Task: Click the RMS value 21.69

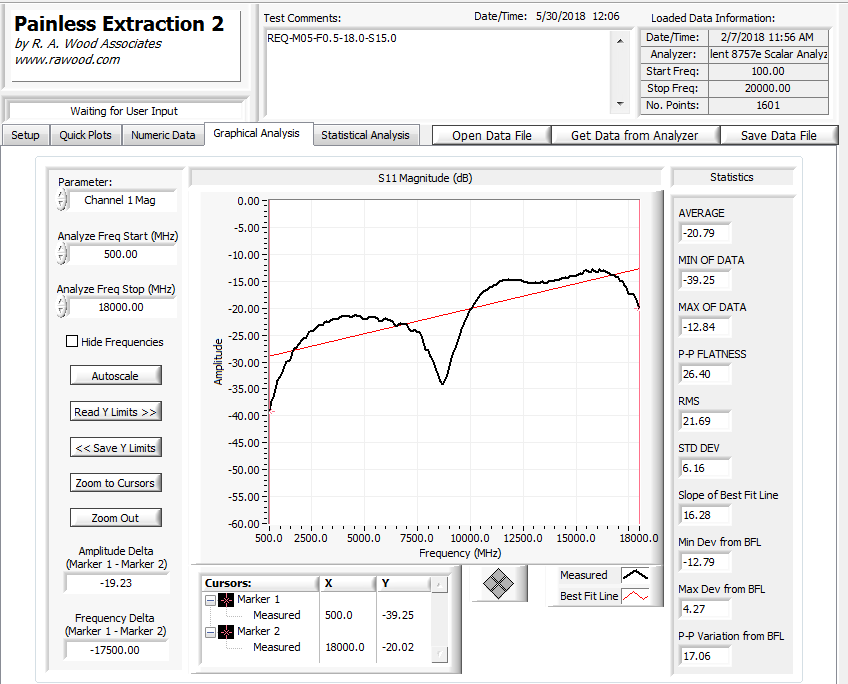Action: click(705, 421)
